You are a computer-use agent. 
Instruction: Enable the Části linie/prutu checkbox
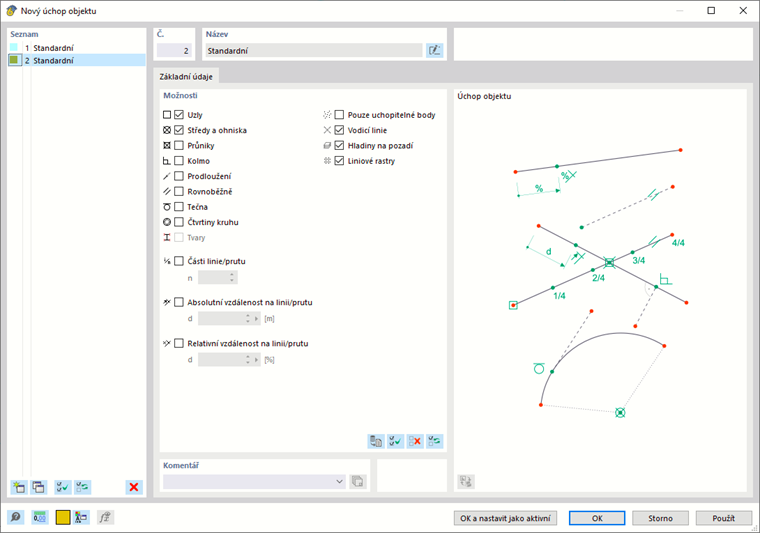179,261
